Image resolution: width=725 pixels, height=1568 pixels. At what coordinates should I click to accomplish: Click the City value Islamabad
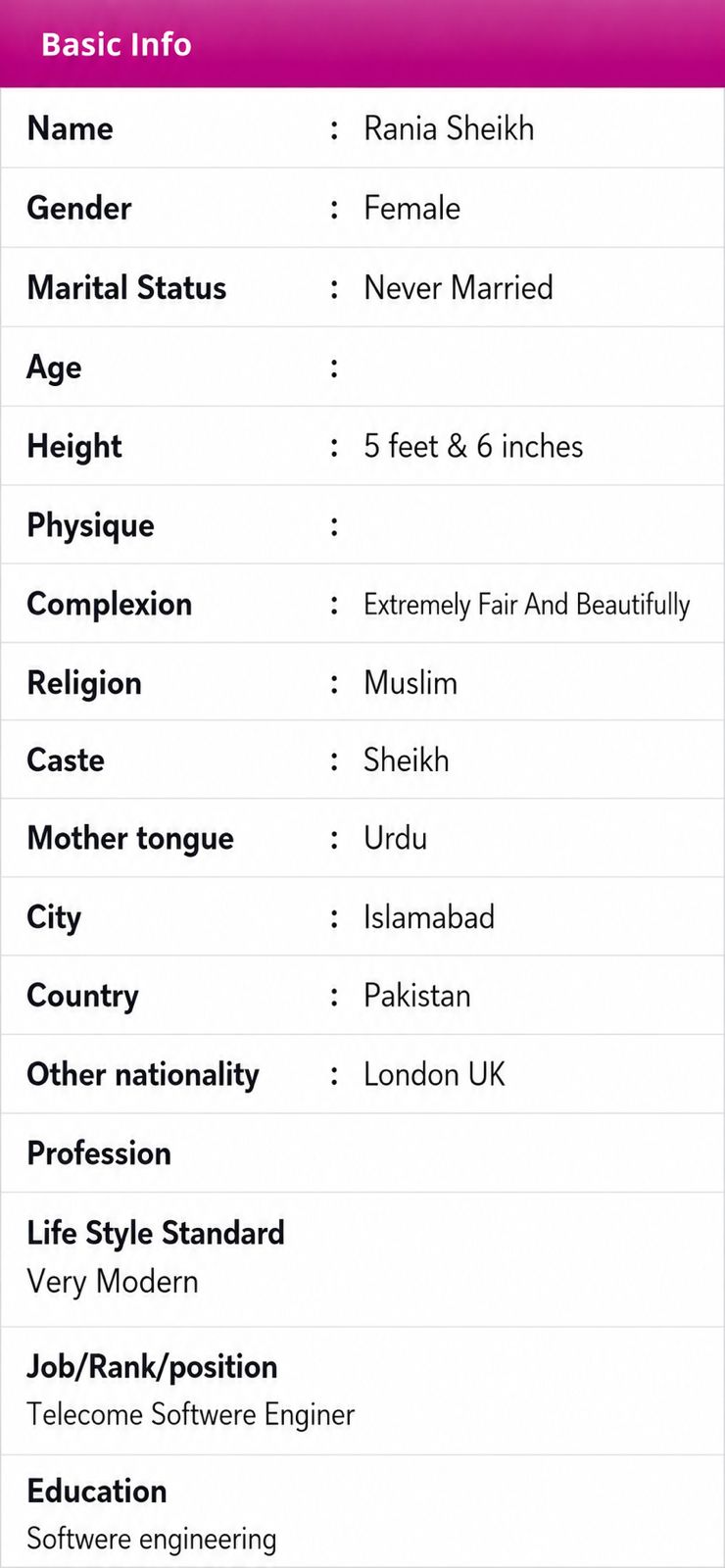tap(429, 917)
